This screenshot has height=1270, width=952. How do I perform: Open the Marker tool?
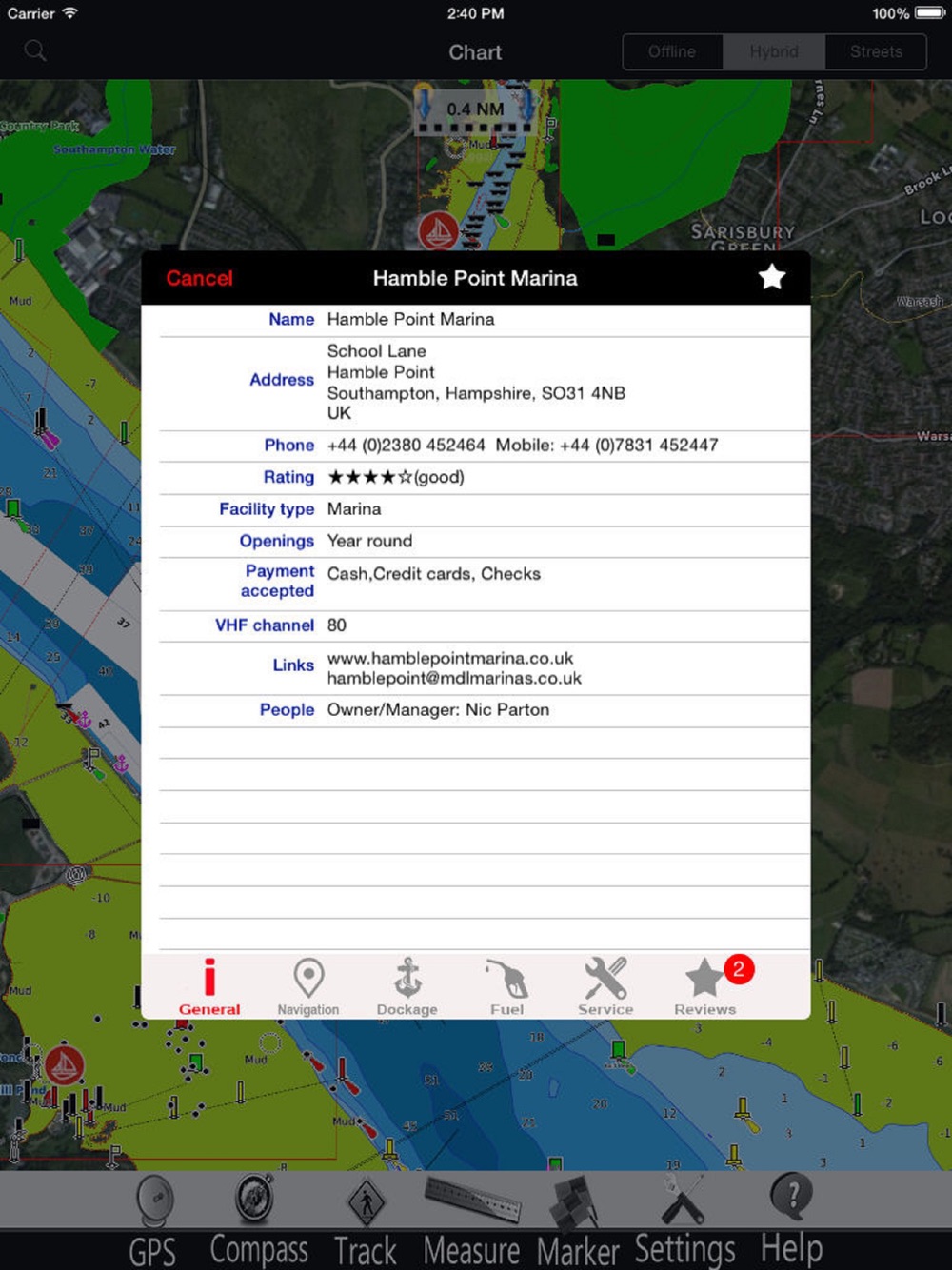[x=577, y=1220]
